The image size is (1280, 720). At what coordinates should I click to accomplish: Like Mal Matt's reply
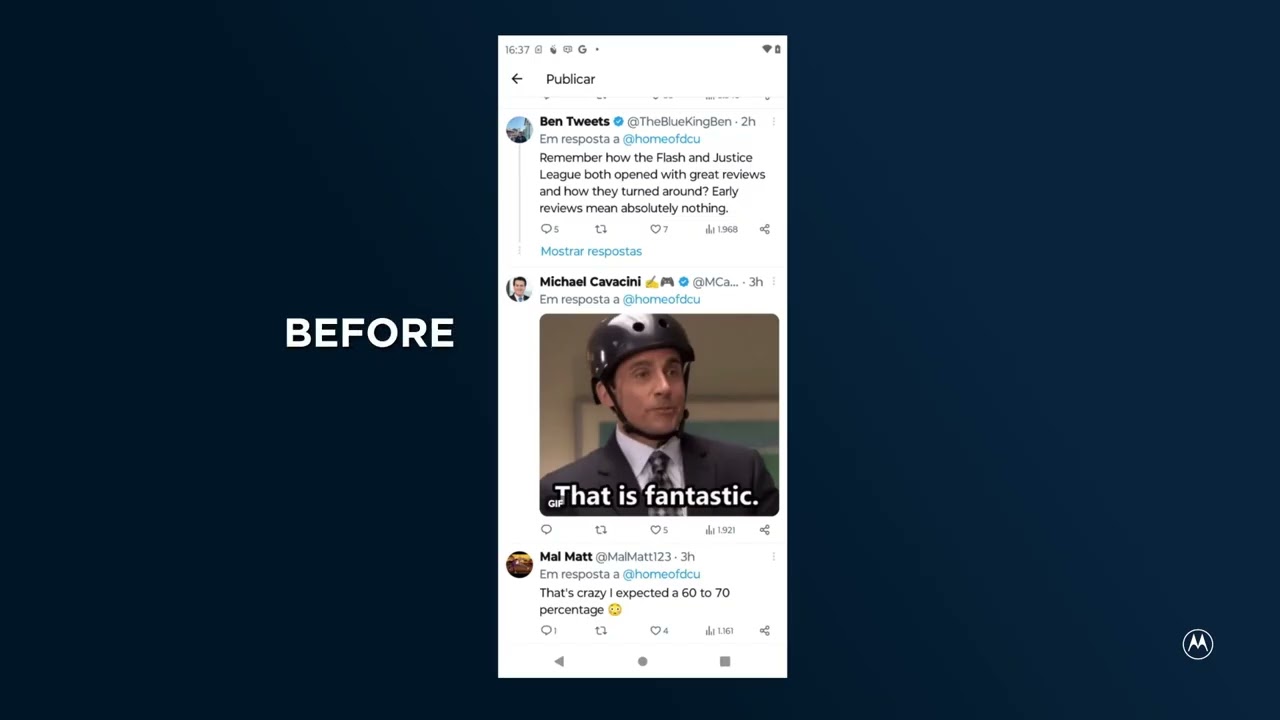[659, 631]
